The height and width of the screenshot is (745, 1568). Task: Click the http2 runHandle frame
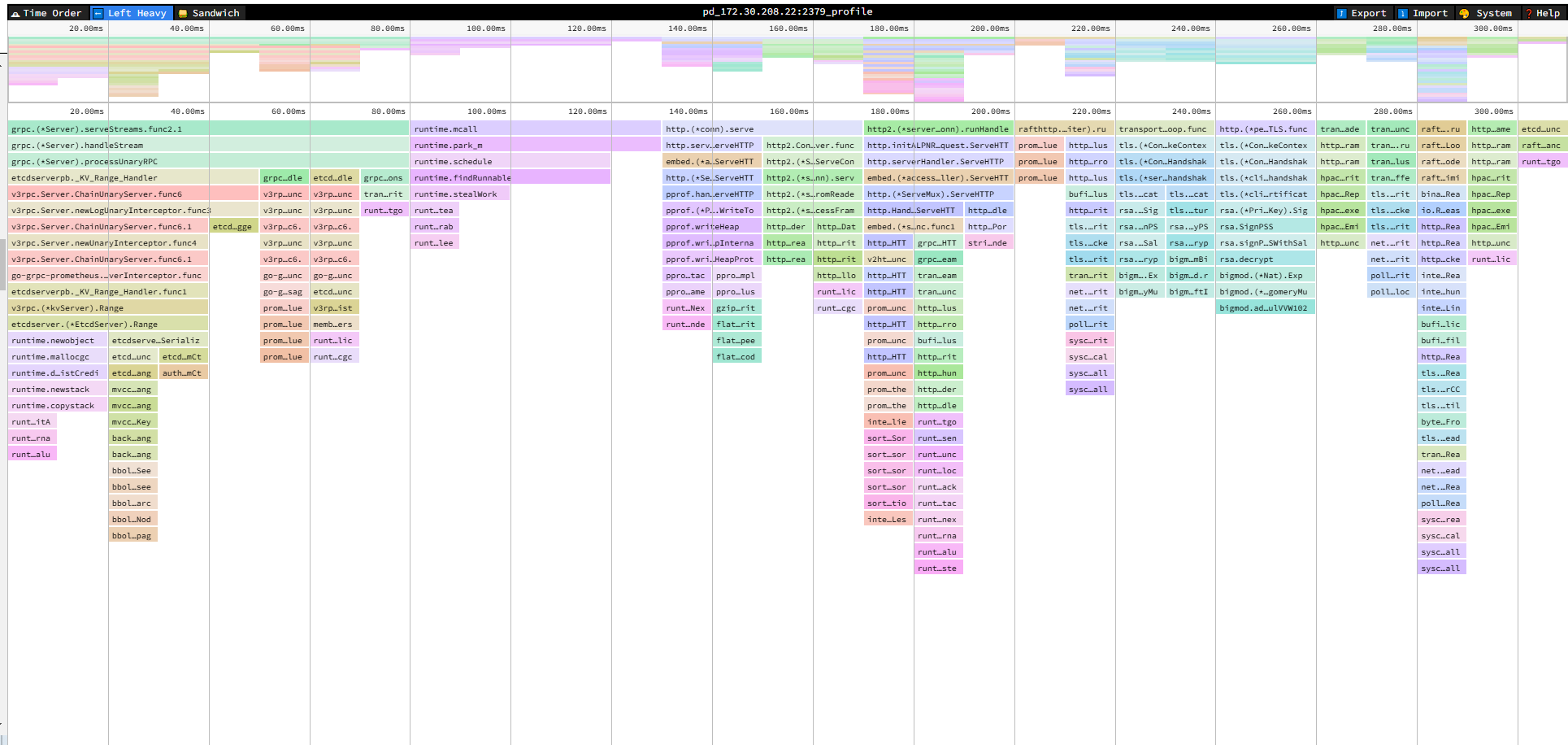click(939, 129)
